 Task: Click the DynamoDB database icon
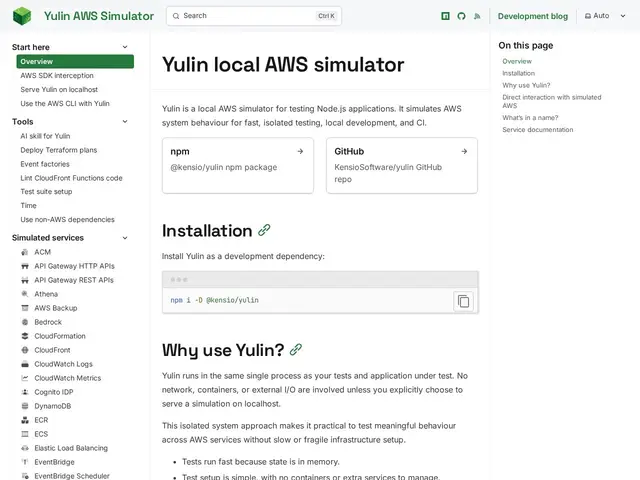click(x=25, y=406)
